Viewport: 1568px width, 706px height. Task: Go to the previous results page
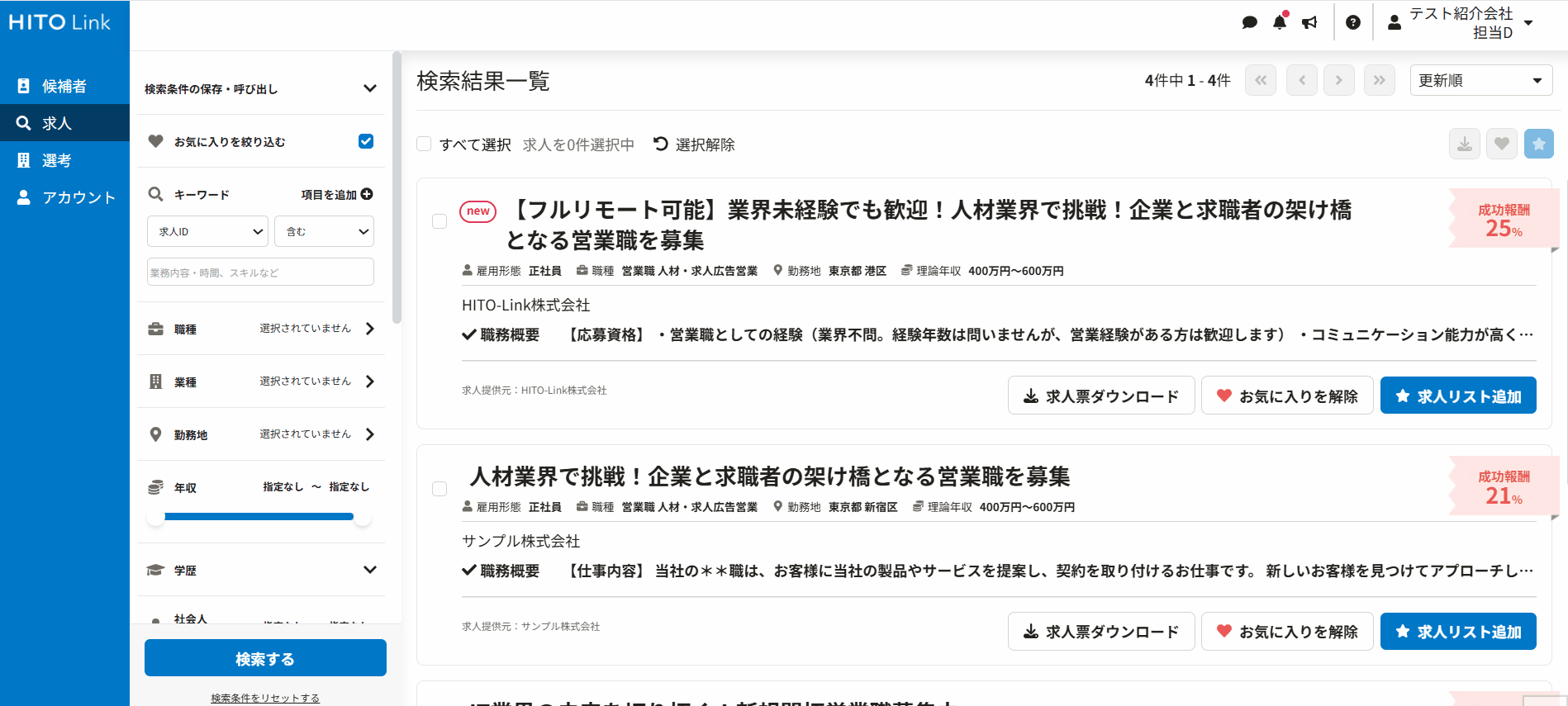1302,80
